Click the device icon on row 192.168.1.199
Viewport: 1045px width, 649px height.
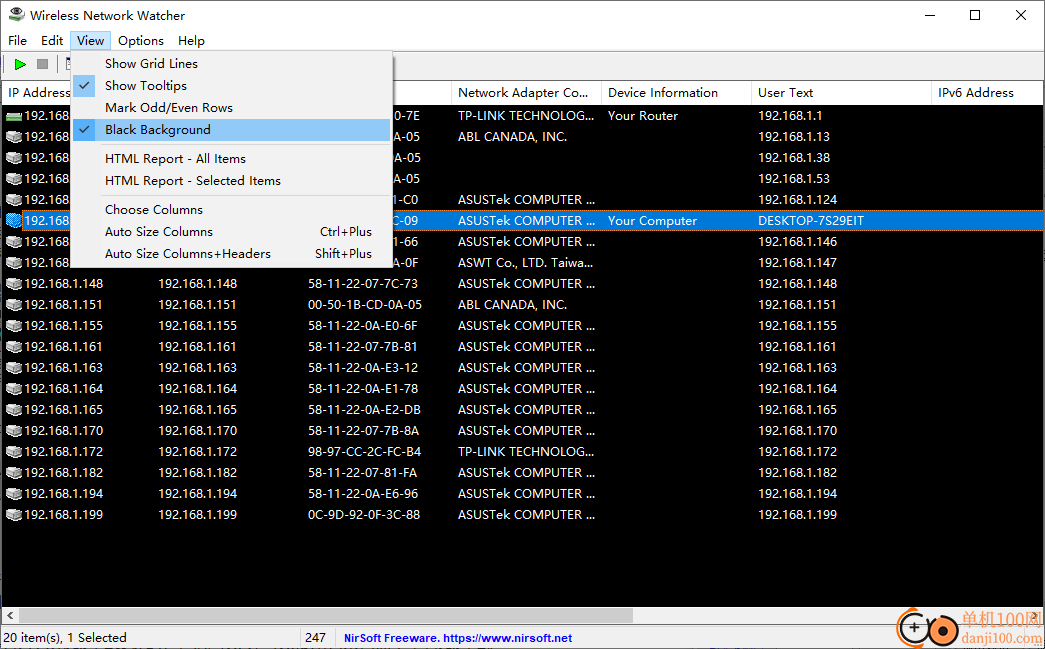pos(14,514)
